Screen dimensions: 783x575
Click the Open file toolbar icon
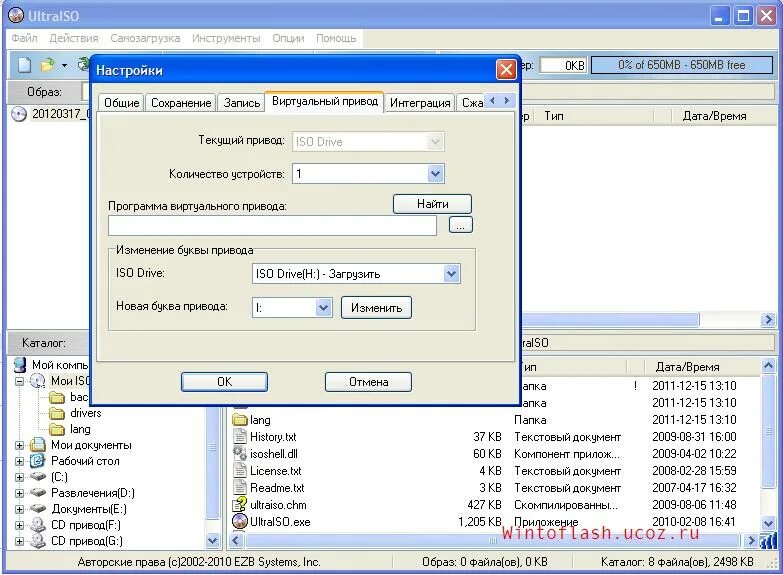tap(47, 65)
